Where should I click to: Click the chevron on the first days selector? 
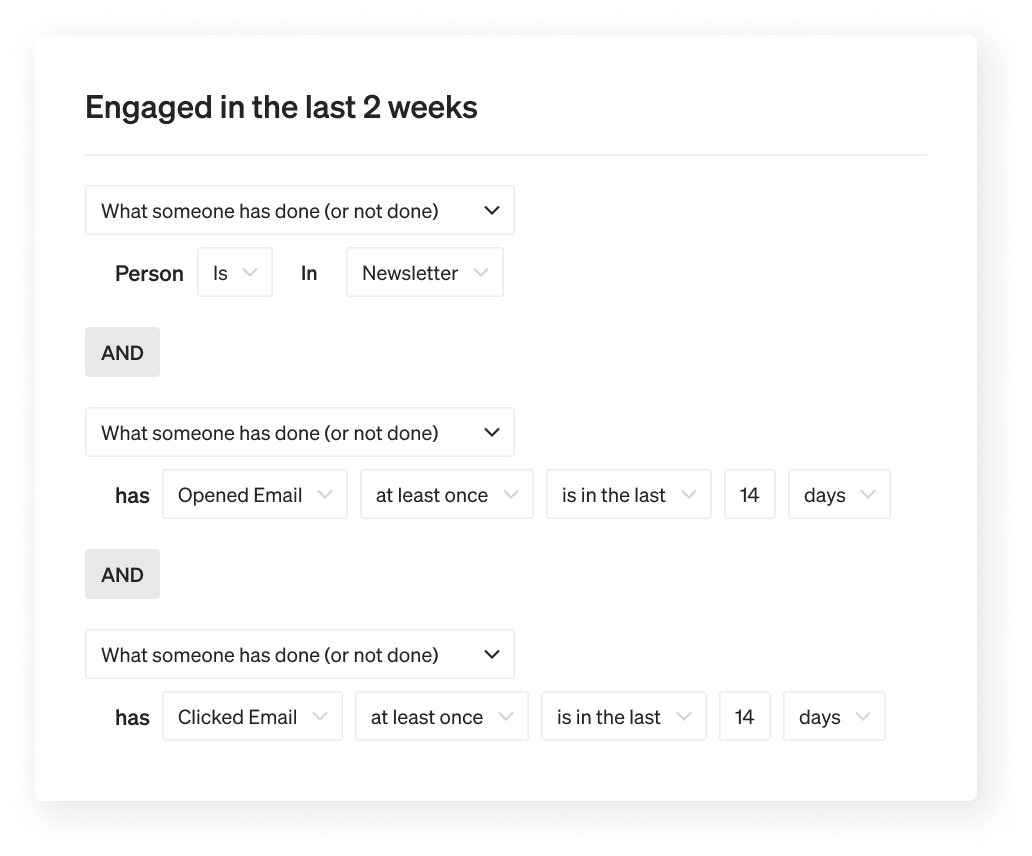point(868,494)
